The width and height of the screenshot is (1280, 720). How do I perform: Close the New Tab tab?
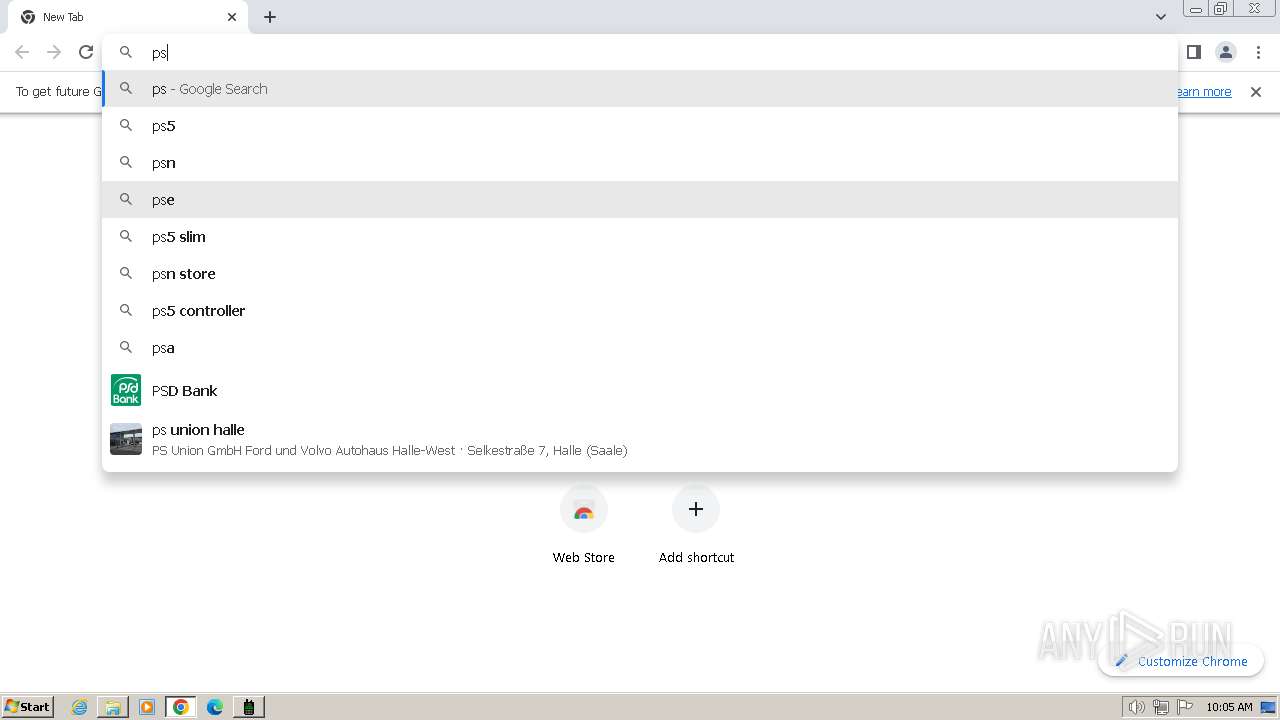click(x=232, y=17)
